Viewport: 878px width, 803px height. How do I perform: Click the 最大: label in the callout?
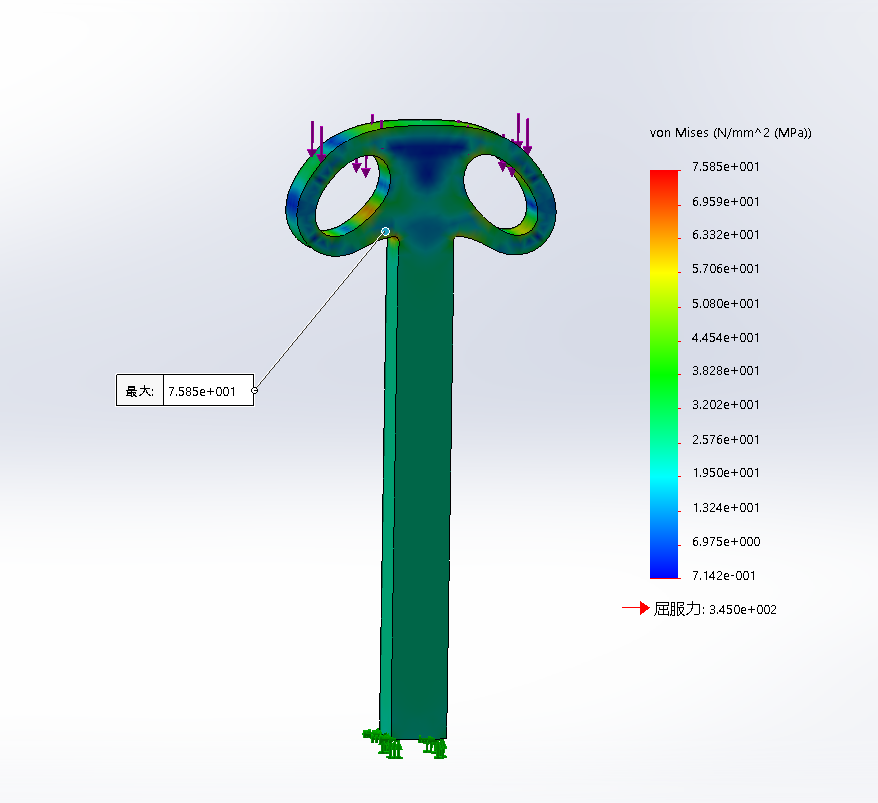[x=139, y=391]
